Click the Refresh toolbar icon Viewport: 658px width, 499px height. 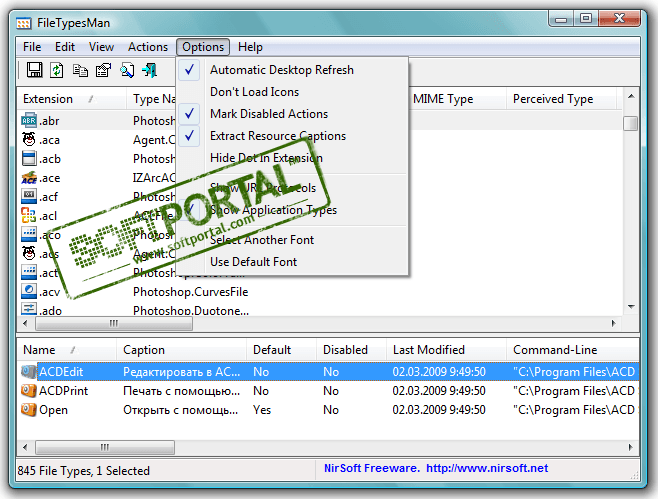[x=57, y=70]
